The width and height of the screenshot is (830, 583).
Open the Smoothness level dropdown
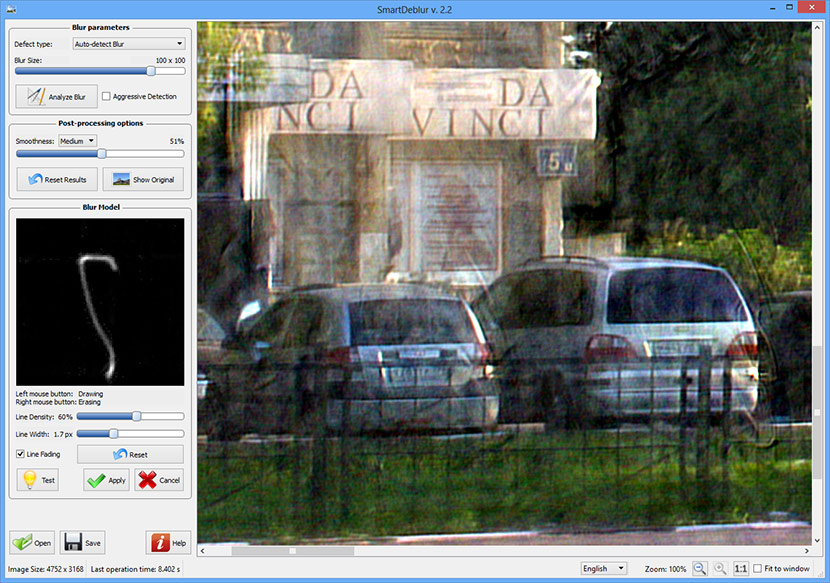(x=77, y=141)
